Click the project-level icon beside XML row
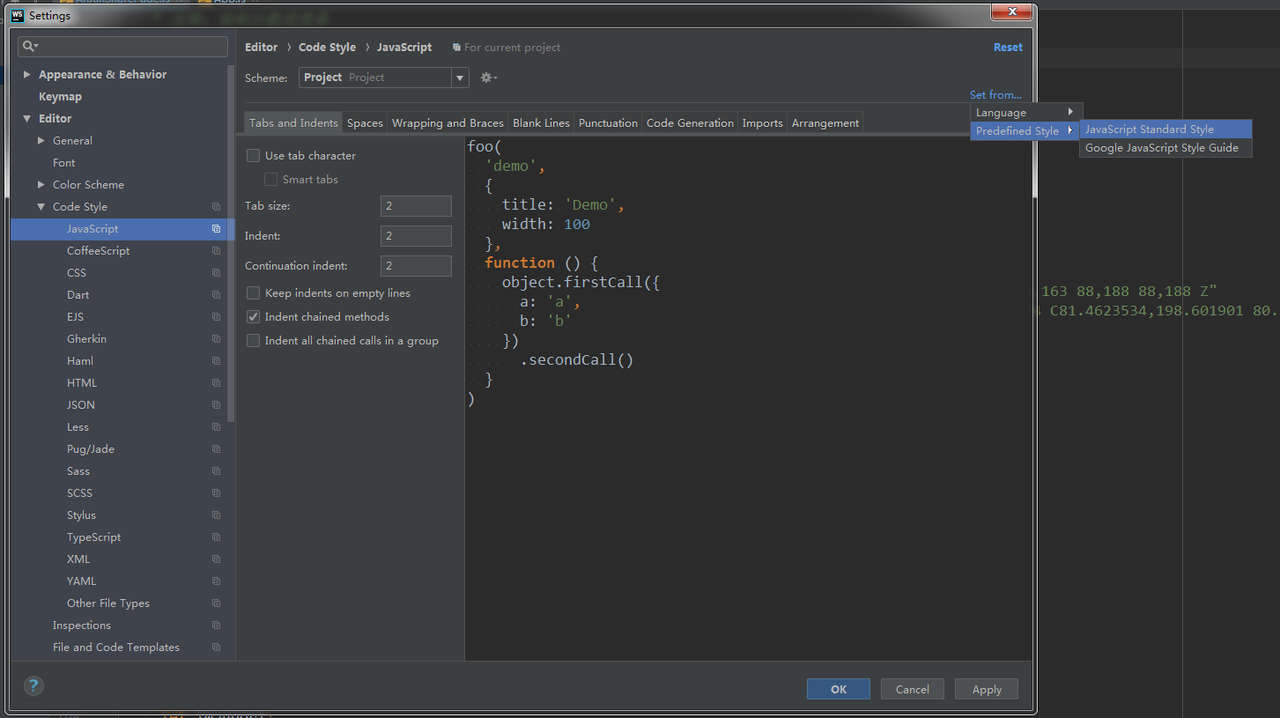Viewport: 1280px width, 718px height. [216, 559]
